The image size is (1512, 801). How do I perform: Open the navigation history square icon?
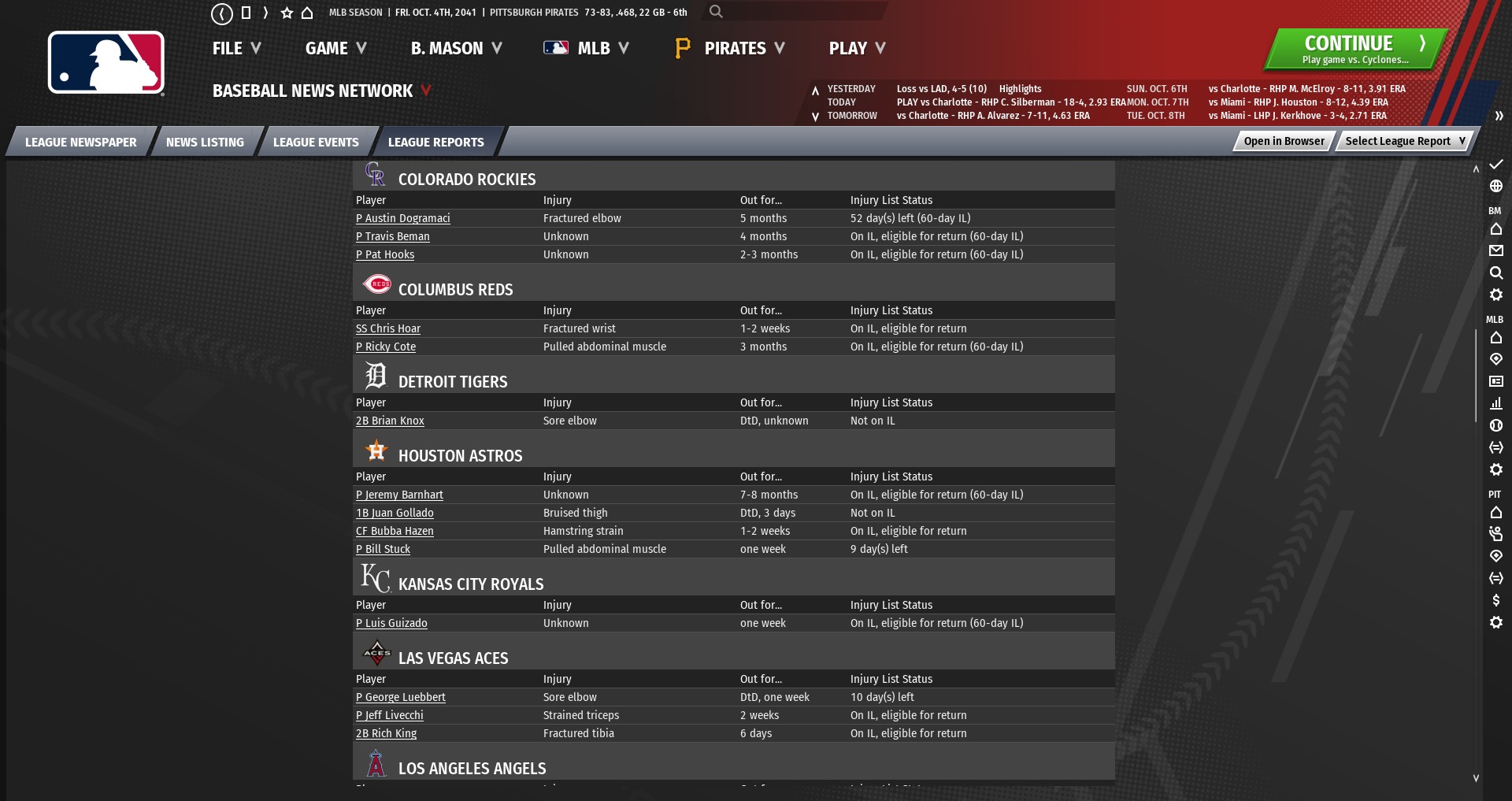(x=246, y=13)
